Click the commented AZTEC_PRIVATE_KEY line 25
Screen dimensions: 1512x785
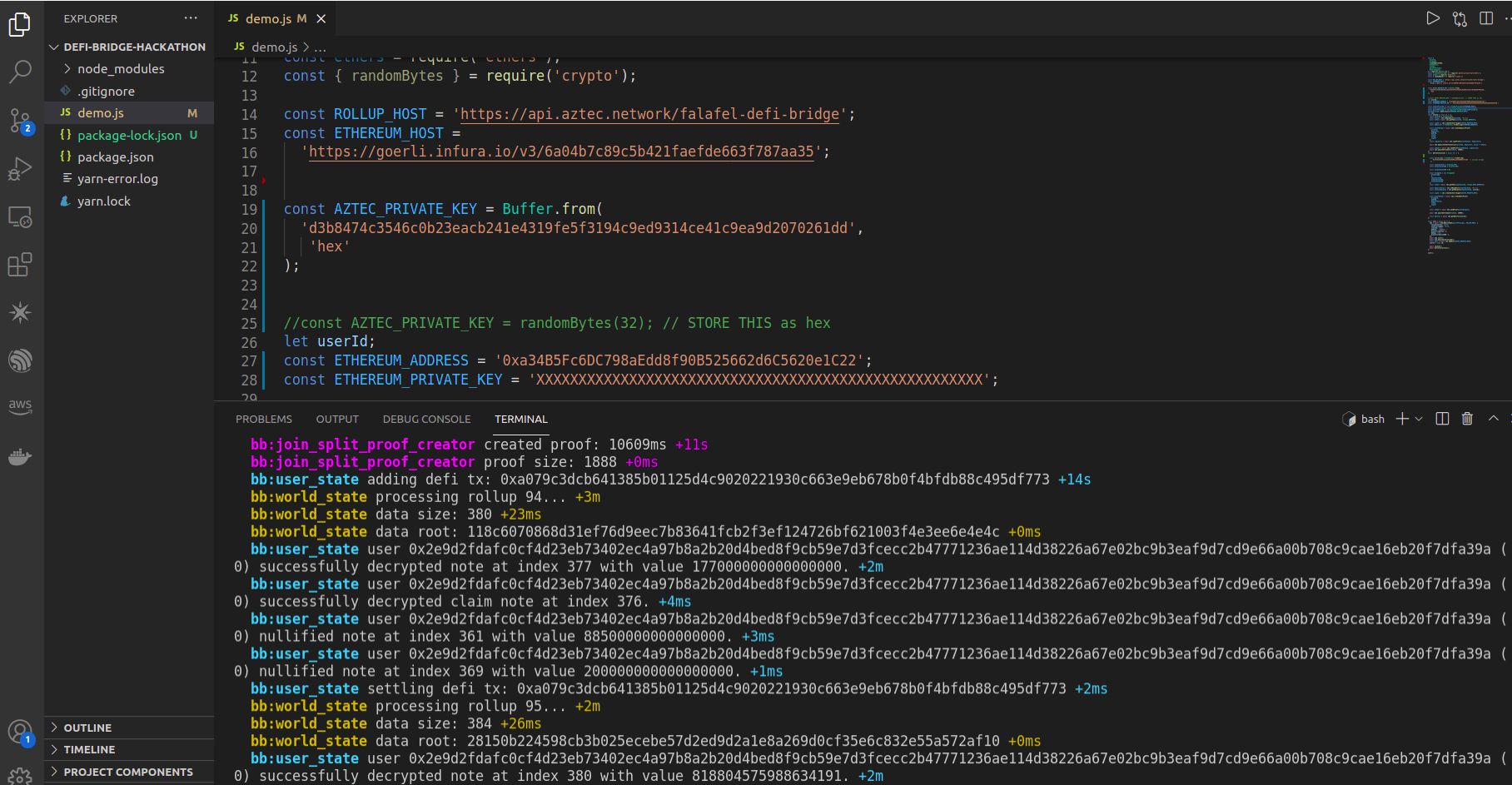[557, 323]
